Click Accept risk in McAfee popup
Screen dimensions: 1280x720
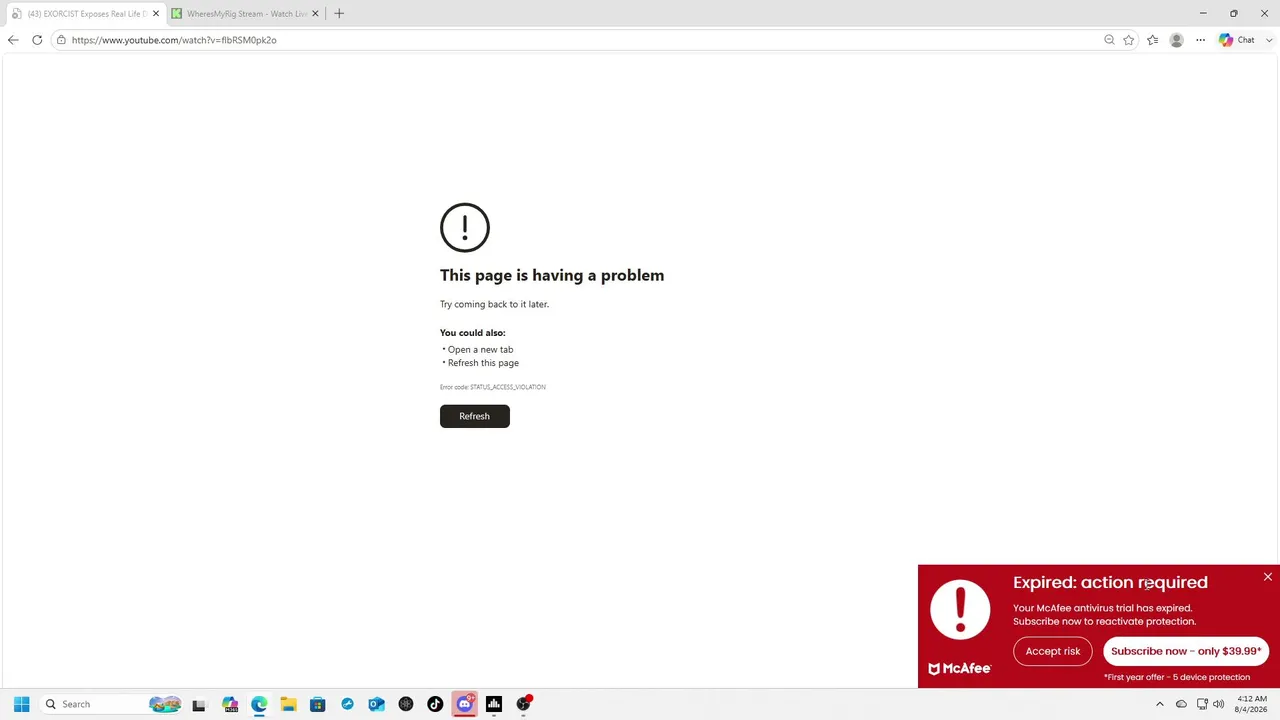tap(1053, 651)
